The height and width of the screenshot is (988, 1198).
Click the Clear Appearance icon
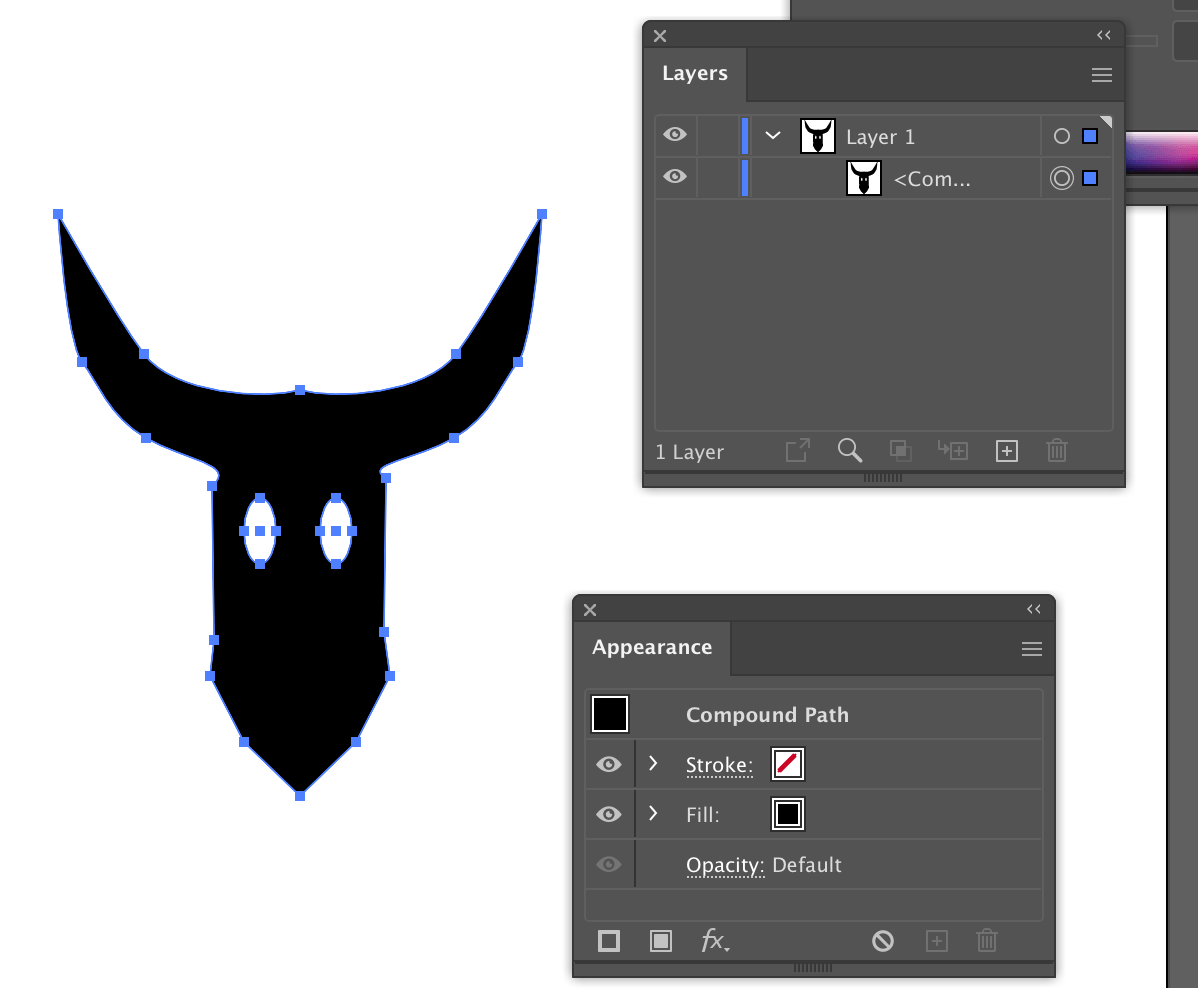(x=881, y=941)
